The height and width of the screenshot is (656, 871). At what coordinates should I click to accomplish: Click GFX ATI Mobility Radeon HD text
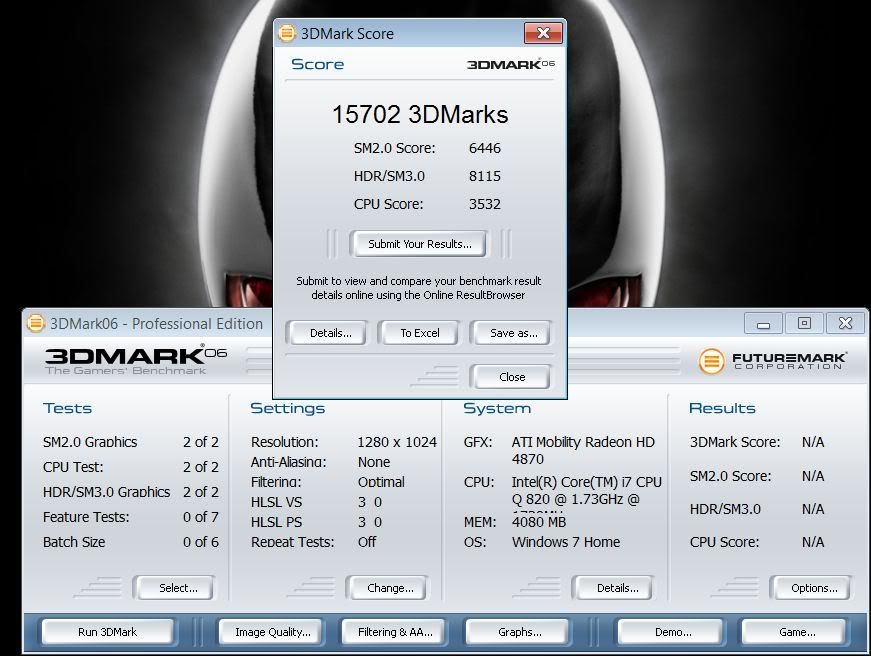tap(583, 450)
